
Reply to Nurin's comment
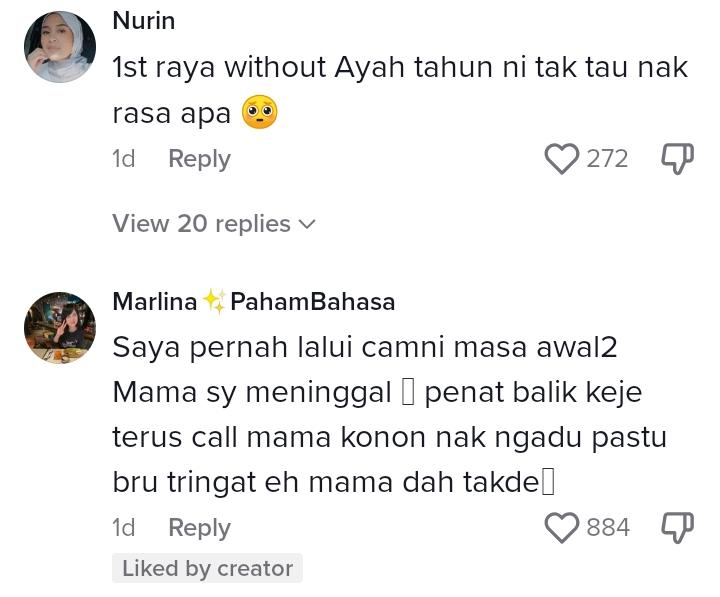199,158
